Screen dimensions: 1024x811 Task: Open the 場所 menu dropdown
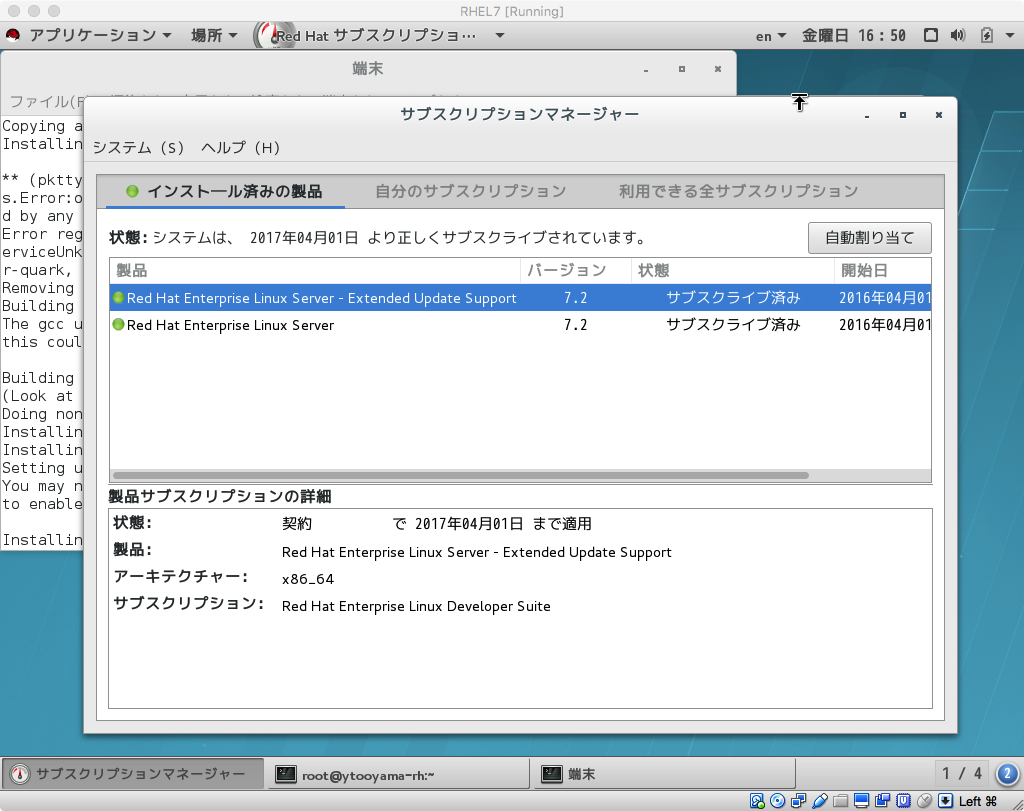214,35
